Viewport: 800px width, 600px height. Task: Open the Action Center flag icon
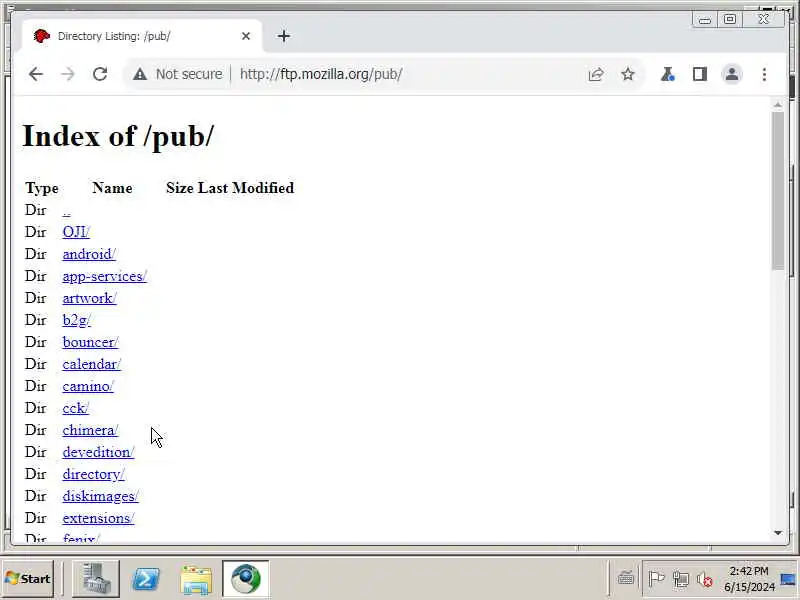pyautogui.click(x=656, y=579)
